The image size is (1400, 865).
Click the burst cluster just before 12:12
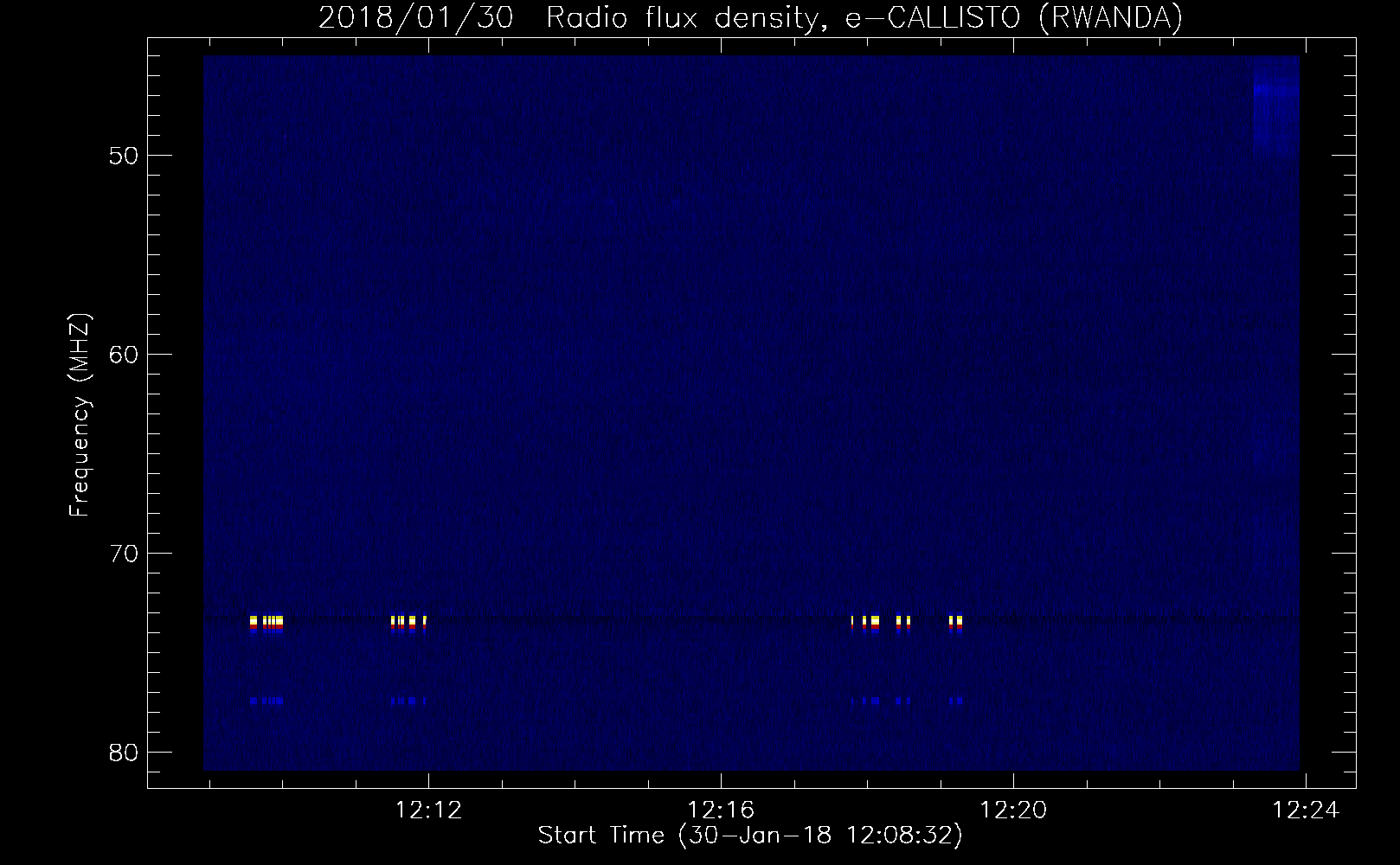pos(408,624)
